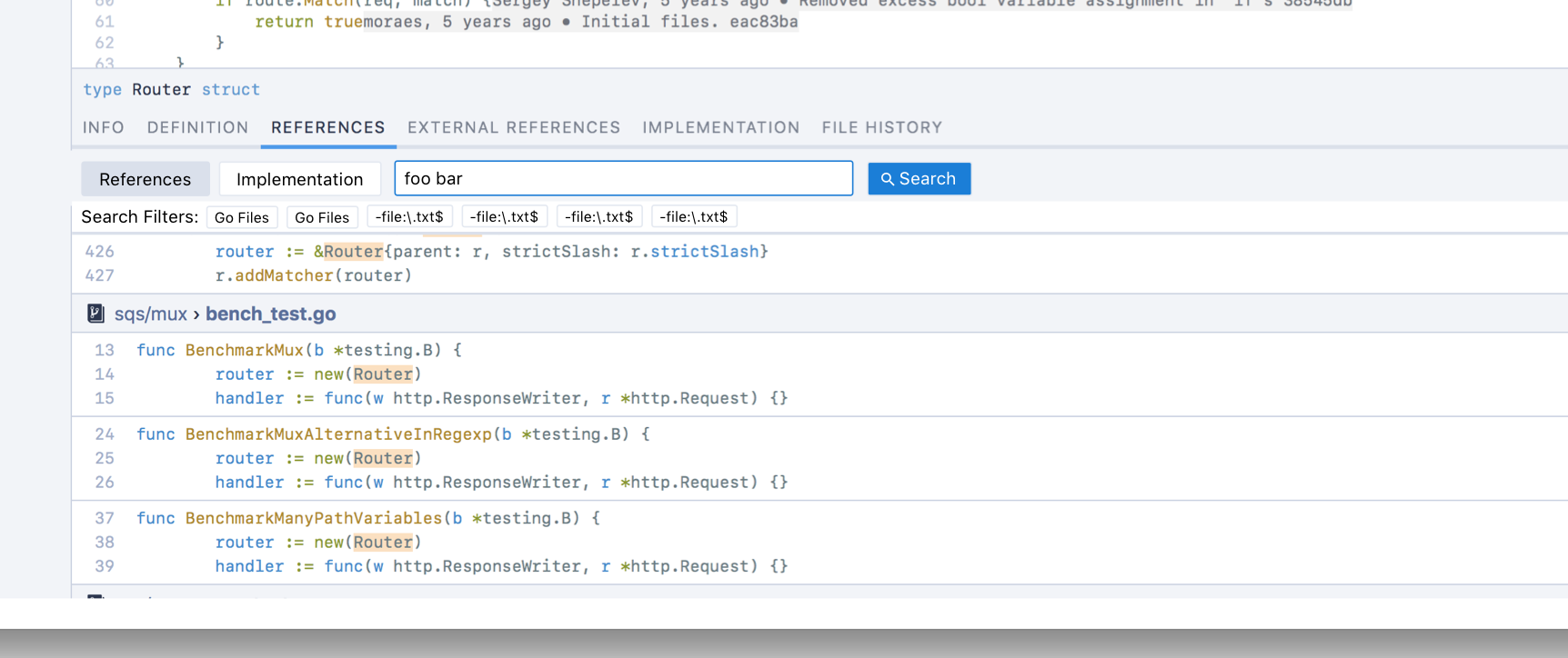Click the repo icon beside sqs/mux bench_test.go

pyautogui.click(x=95, y=314)
